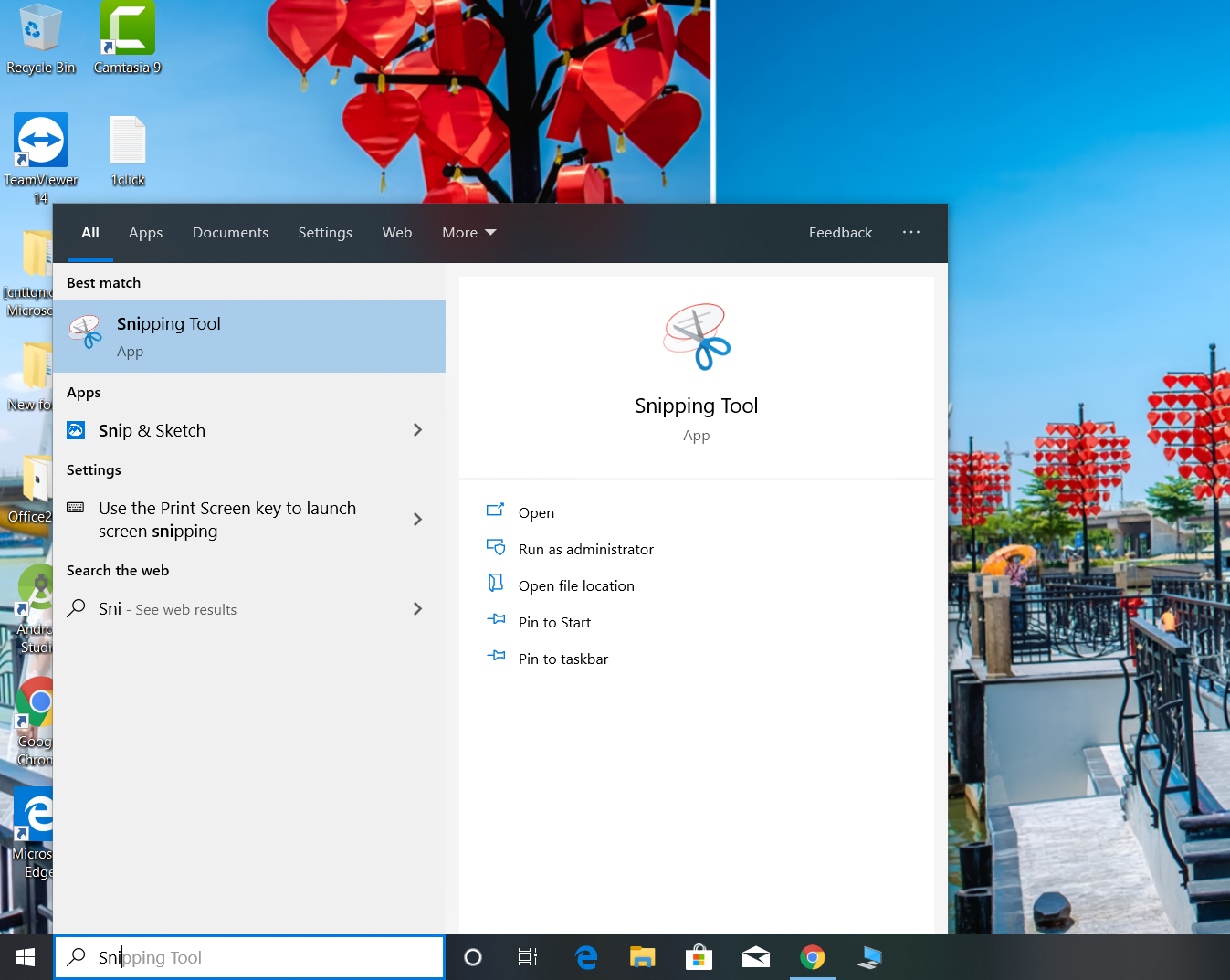This screenshot has width=1230, height=980.
Task: Select the Recycle Bin desktop icon
Action: tap(40, 38)
